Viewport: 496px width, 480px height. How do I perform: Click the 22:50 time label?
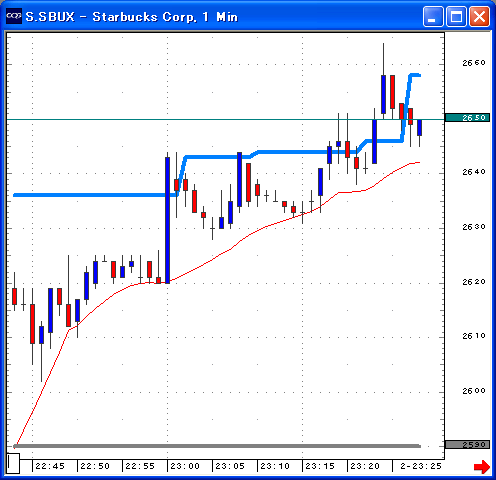[x=95, y=466]
